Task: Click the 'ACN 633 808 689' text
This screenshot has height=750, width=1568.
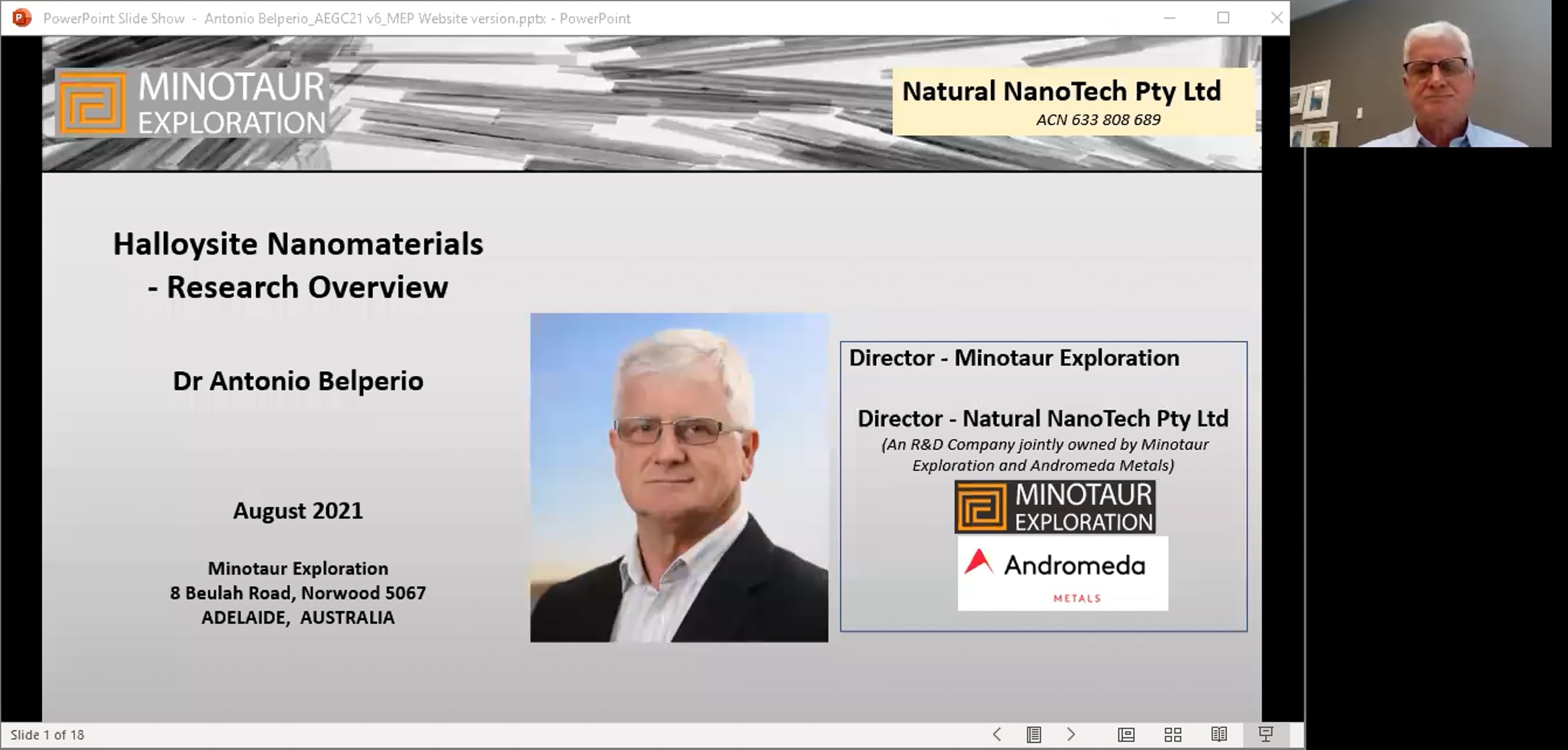Action: tap(1098, 120)
